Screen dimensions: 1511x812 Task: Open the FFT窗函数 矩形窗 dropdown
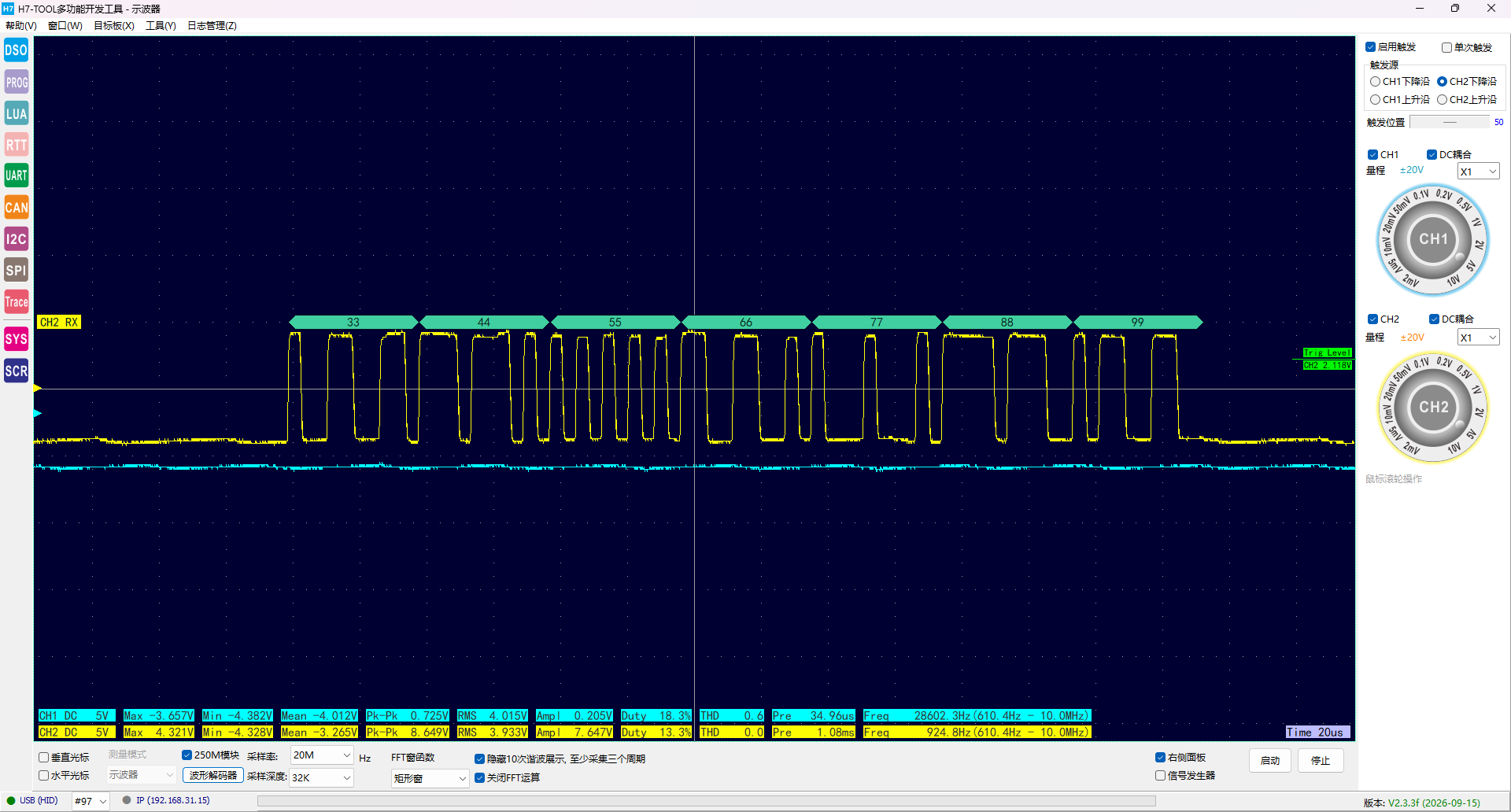pyautogui.click(x=430, y=778)
